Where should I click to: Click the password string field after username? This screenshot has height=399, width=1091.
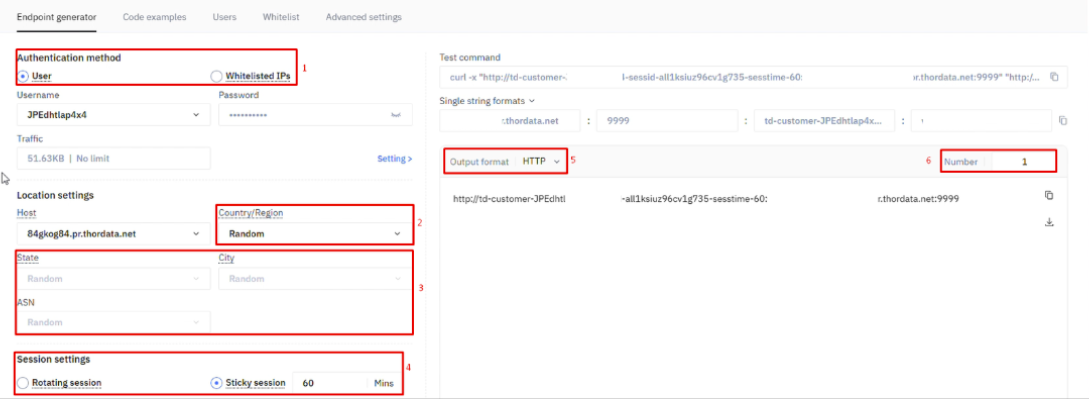tap(981, 120)
